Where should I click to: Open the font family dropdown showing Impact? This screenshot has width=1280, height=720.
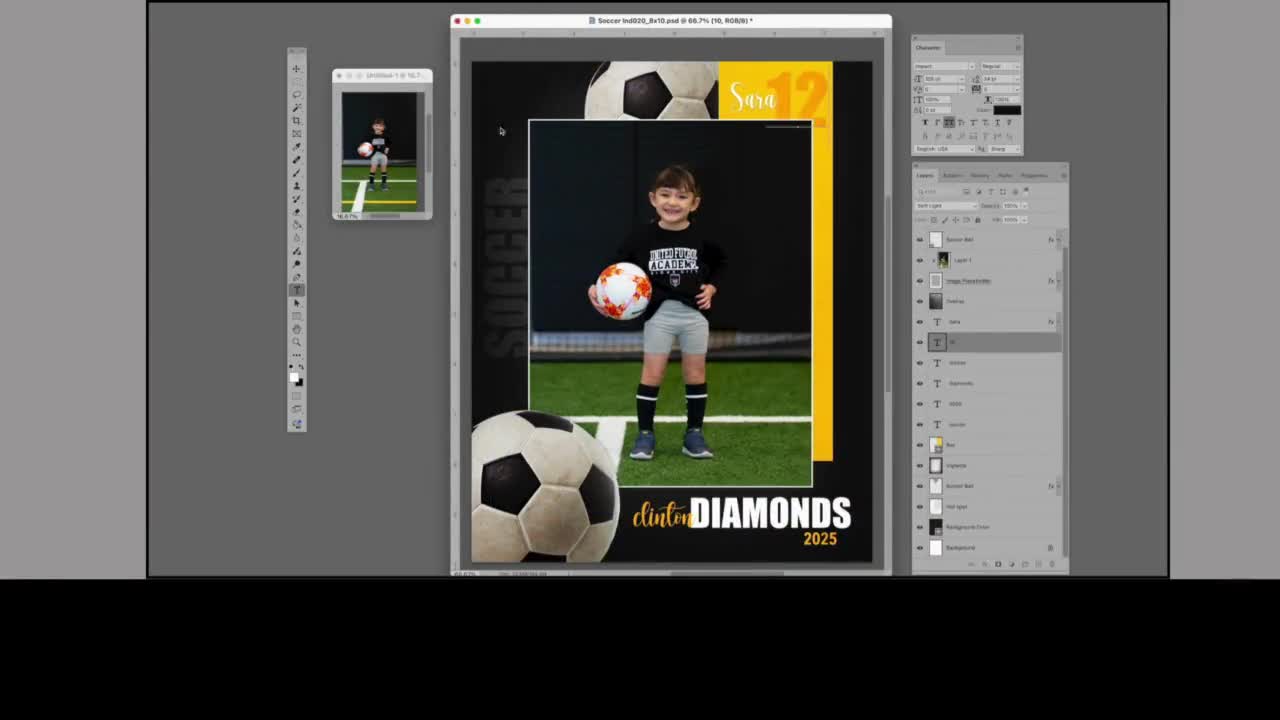(x=940, y=66)
